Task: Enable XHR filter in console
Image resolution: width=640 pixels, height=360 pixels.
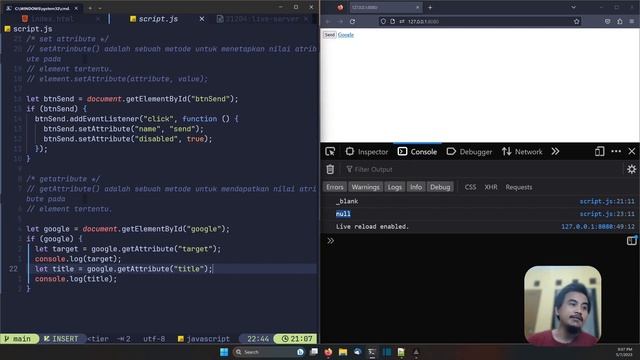Action: click(491, 187)
